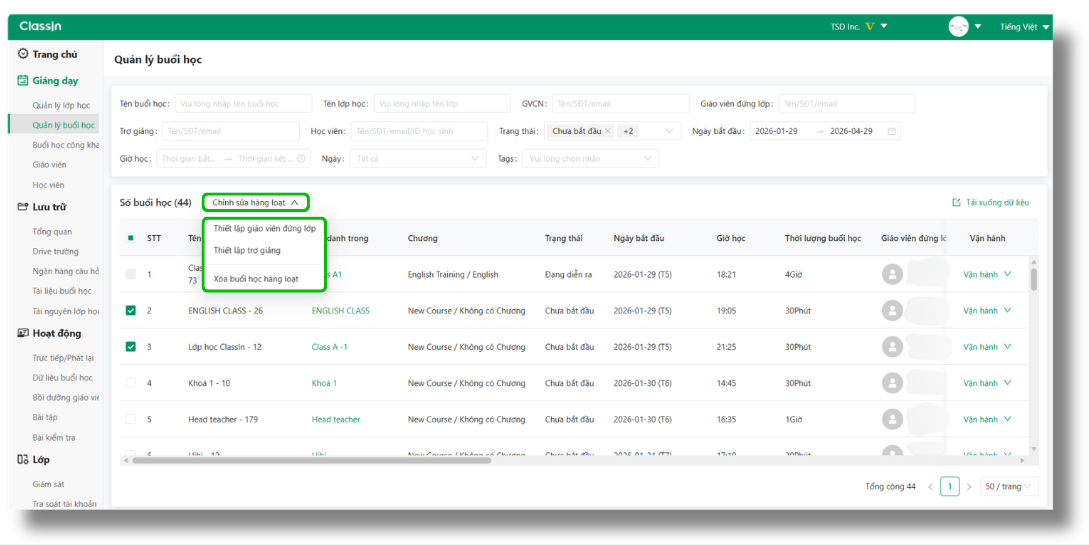Click the Giảng dạy section icon
This screenshot has height=545, width=1089.
point(23,81)
